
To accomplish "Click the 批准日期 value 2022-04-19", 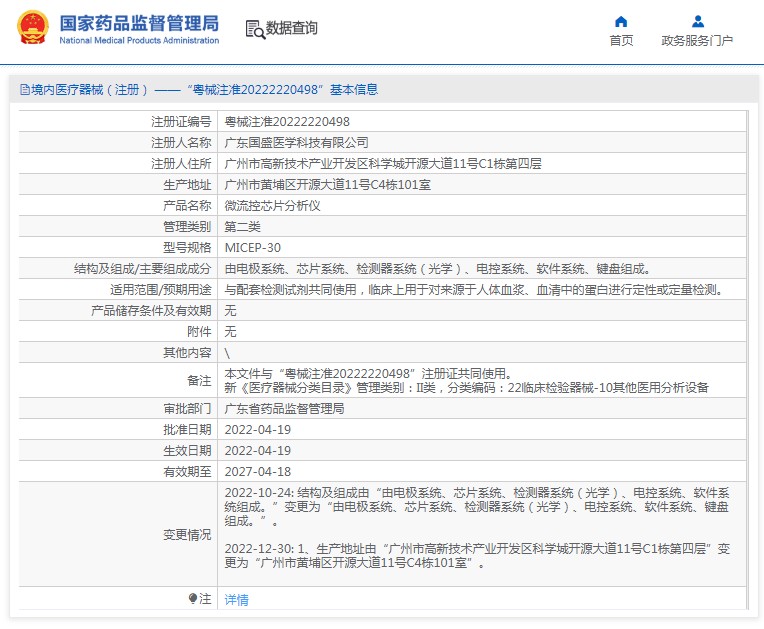I will tap(257, 429).
